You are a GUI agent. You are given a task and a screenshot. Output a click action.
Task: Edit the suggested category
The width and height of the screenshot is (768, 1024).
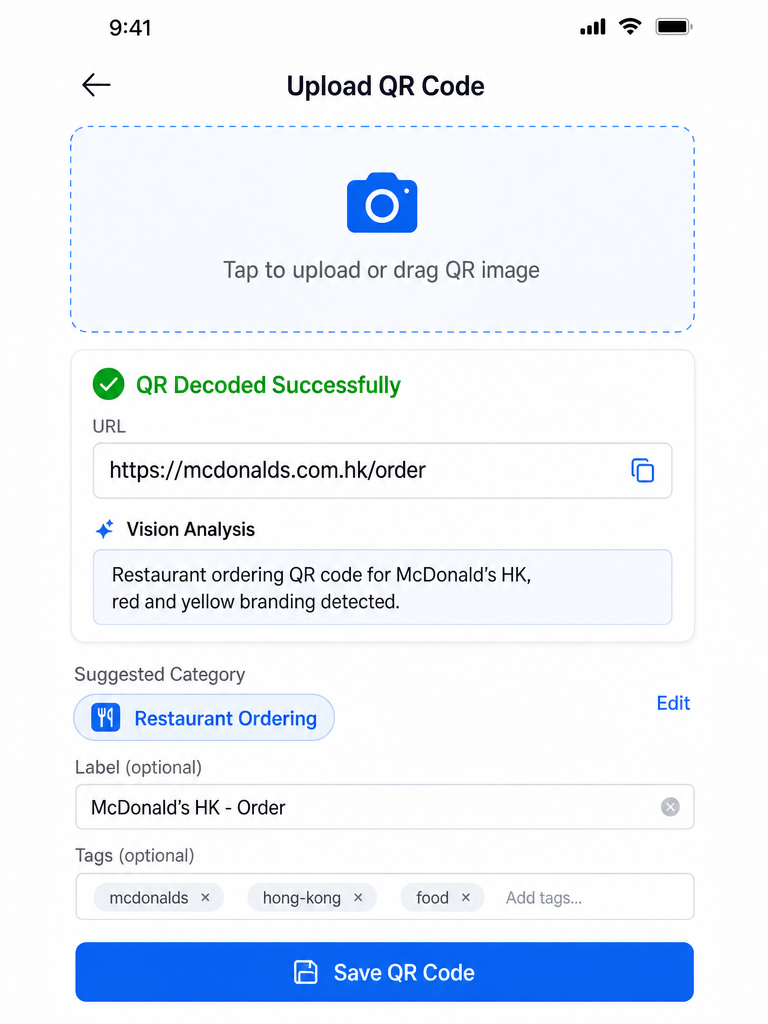(673, 703)
